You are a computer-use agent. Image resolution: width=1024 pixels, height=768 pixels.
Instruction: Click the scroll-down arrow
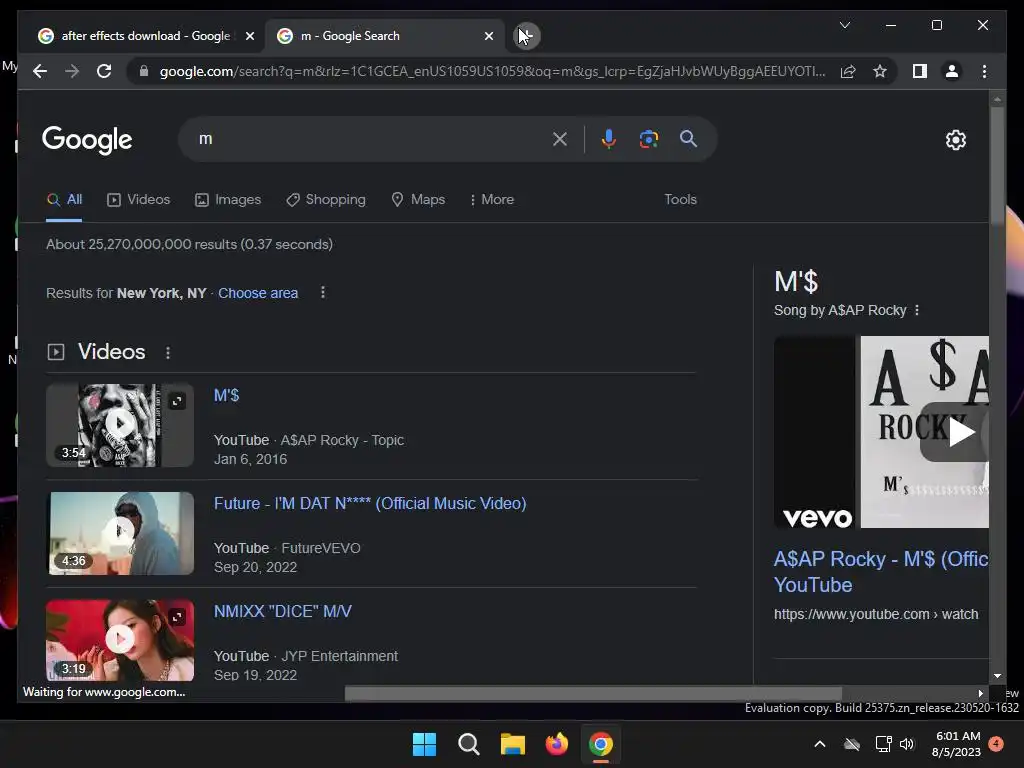[997, 676]
